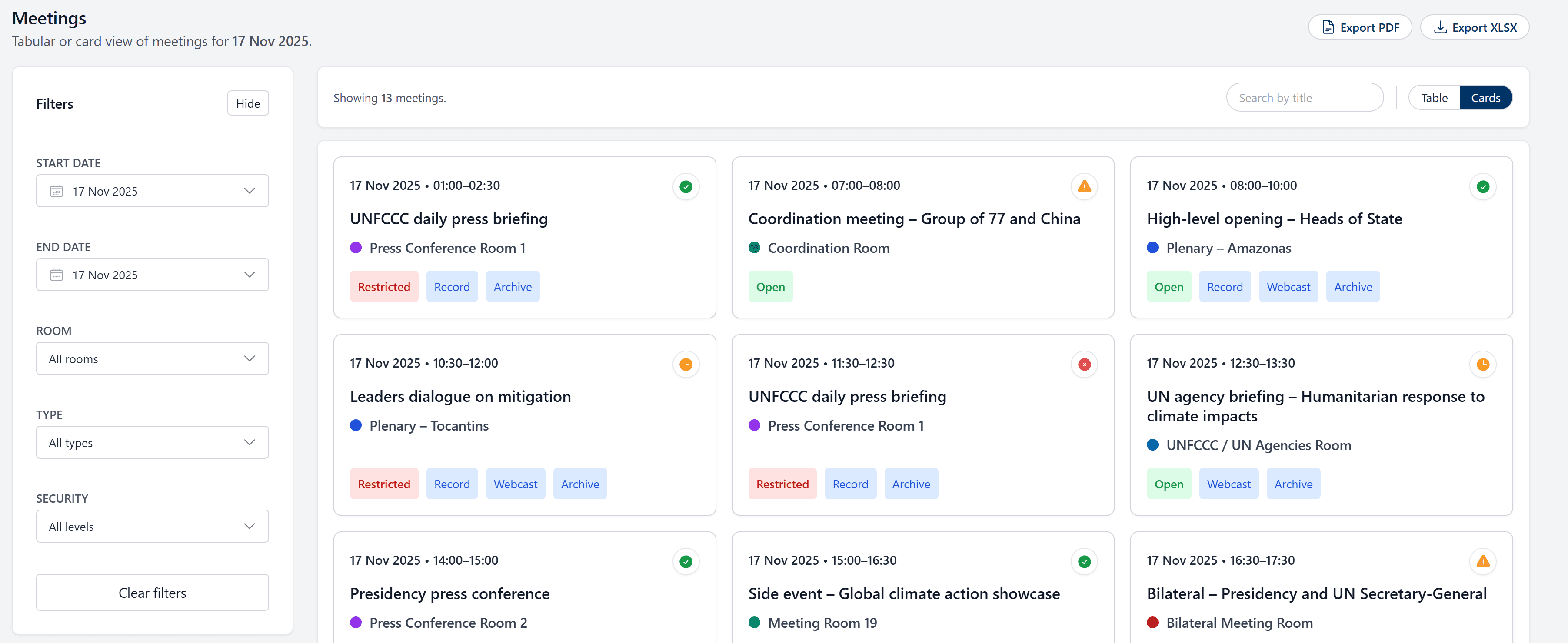Click the red cancelled icon on the 11:30–12:30 briefing card

pyautogui.click(x=1084, y=365)
